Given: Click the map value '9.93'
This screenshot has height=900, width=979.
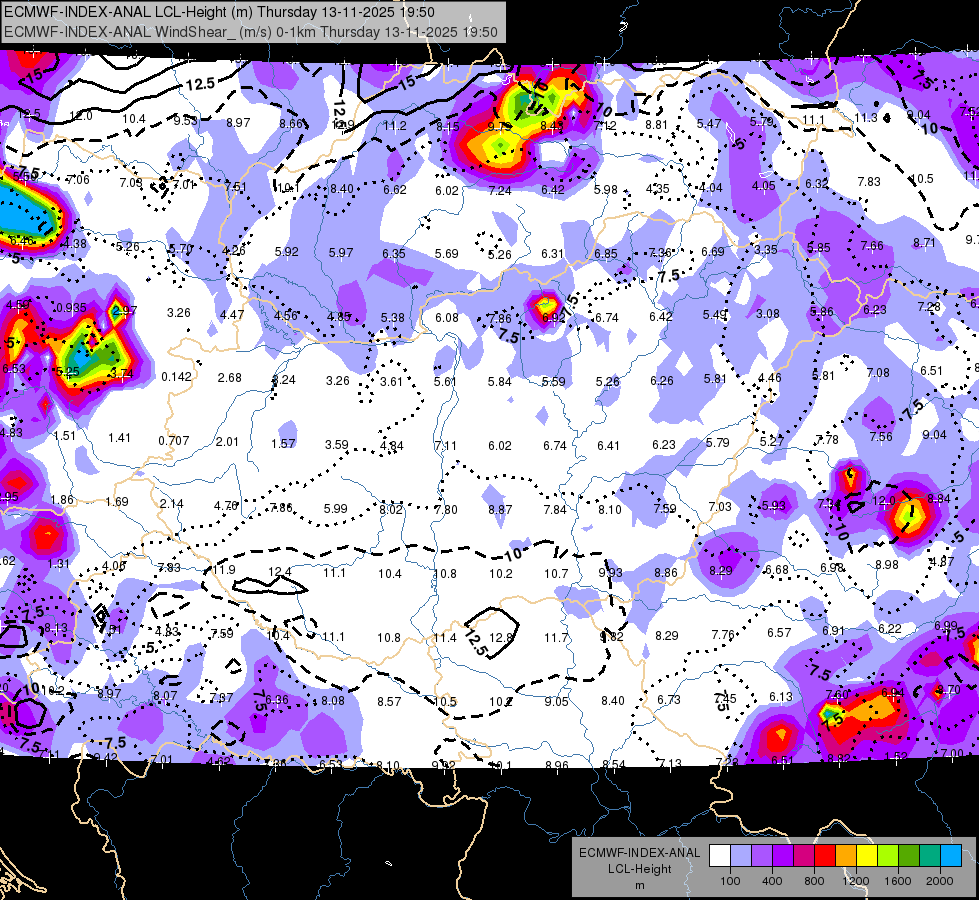Looking at the screenshot, I should (x=611, y=573).
